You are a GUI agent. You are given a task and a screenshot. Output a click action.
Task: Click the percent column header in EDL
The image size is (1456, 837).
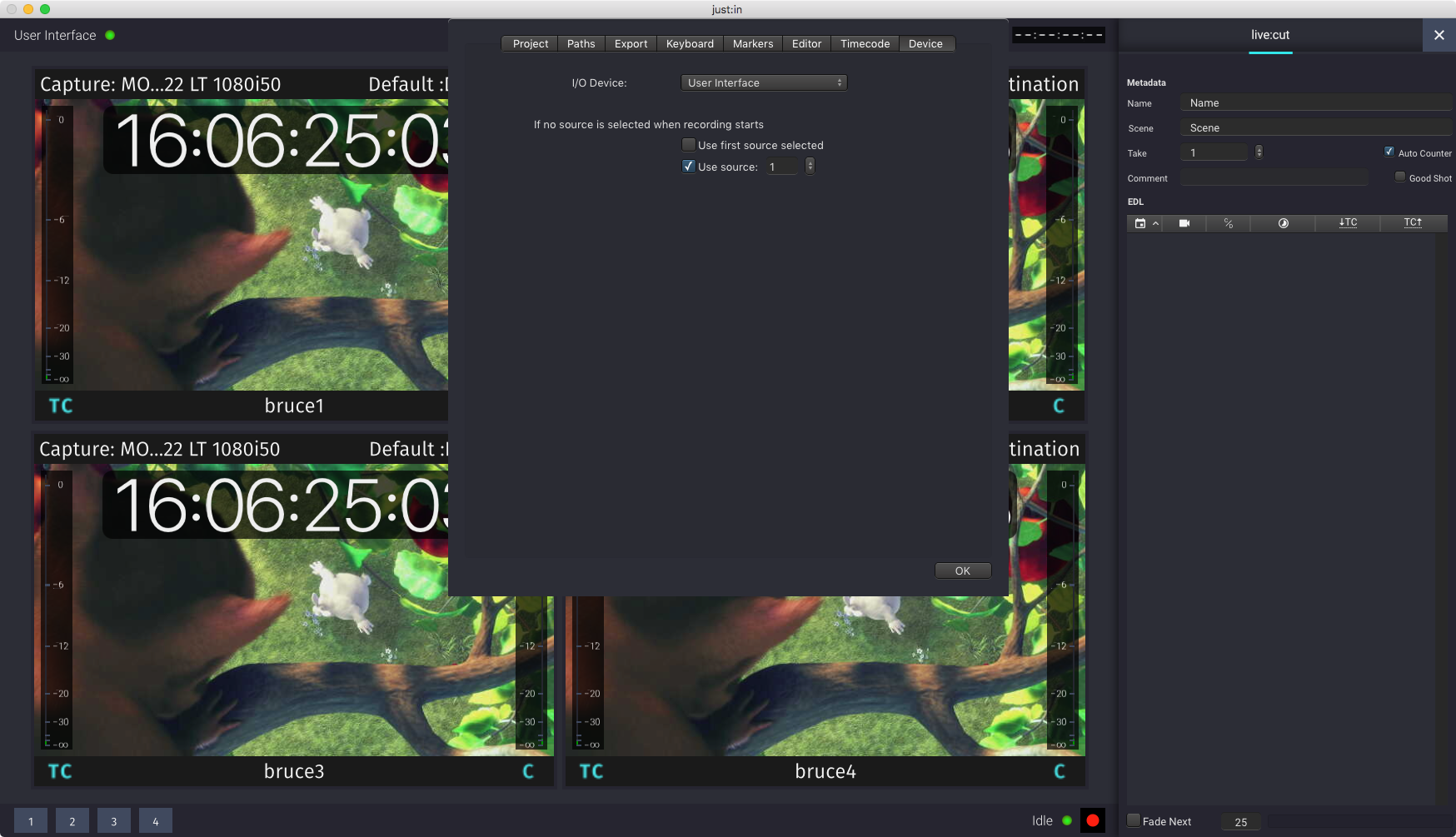1229,223
